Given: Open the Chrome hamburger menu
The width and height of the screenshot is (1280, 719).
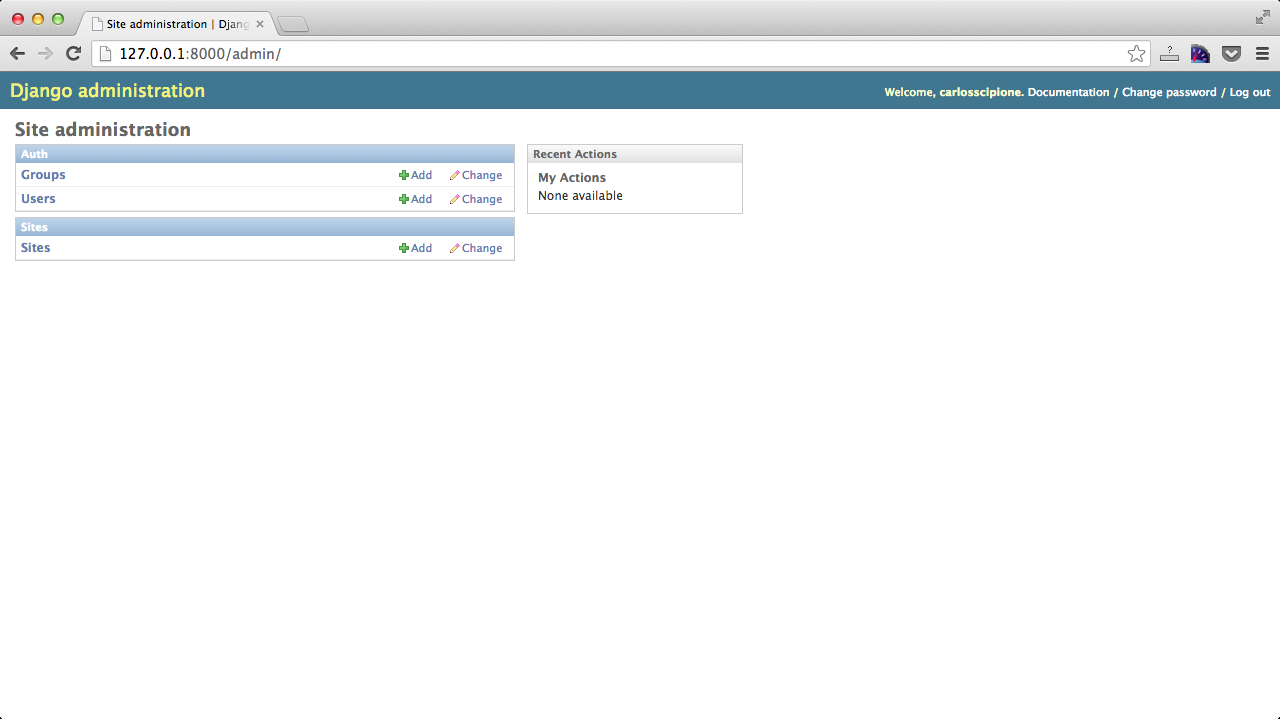Looking at the screenshot, I should [x=1262, y=54].
